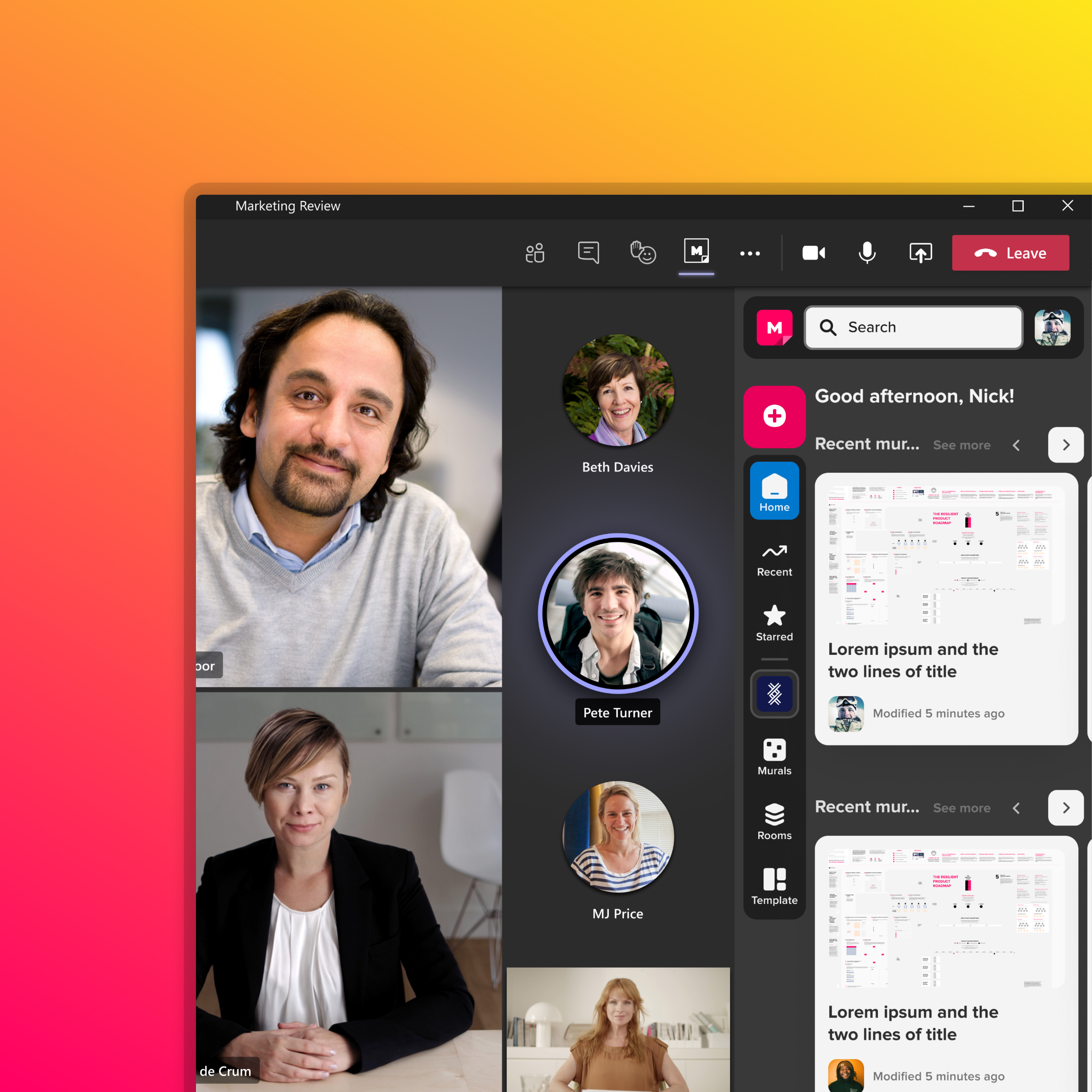Screen dimensions: 1092x1092
Task: Mute the microphone
Action: click(x=867, y=253)
